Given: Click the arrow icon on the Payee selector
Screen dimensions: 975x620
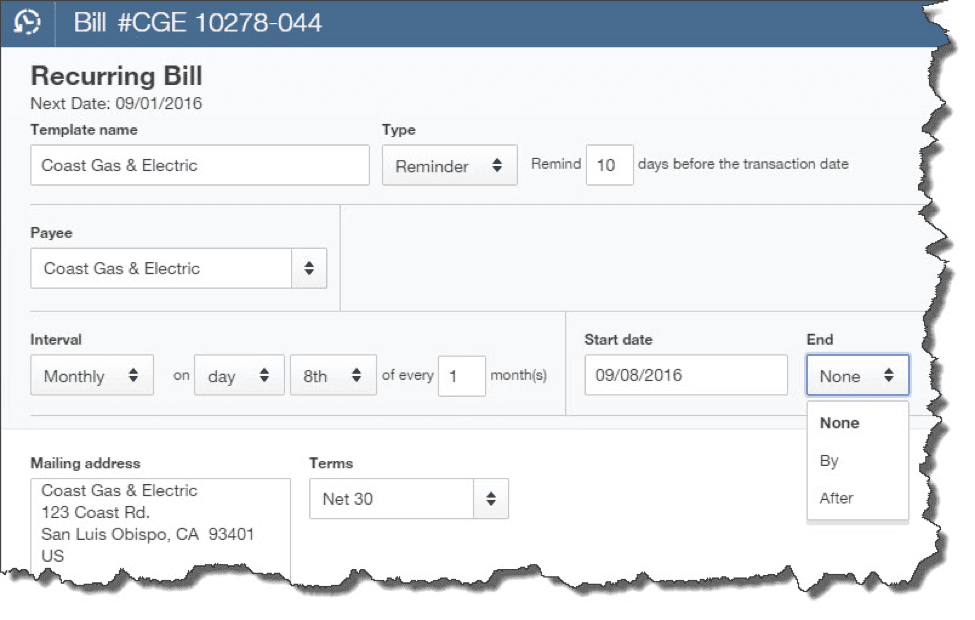Looking at the screenshot, I should coord(310,268).
